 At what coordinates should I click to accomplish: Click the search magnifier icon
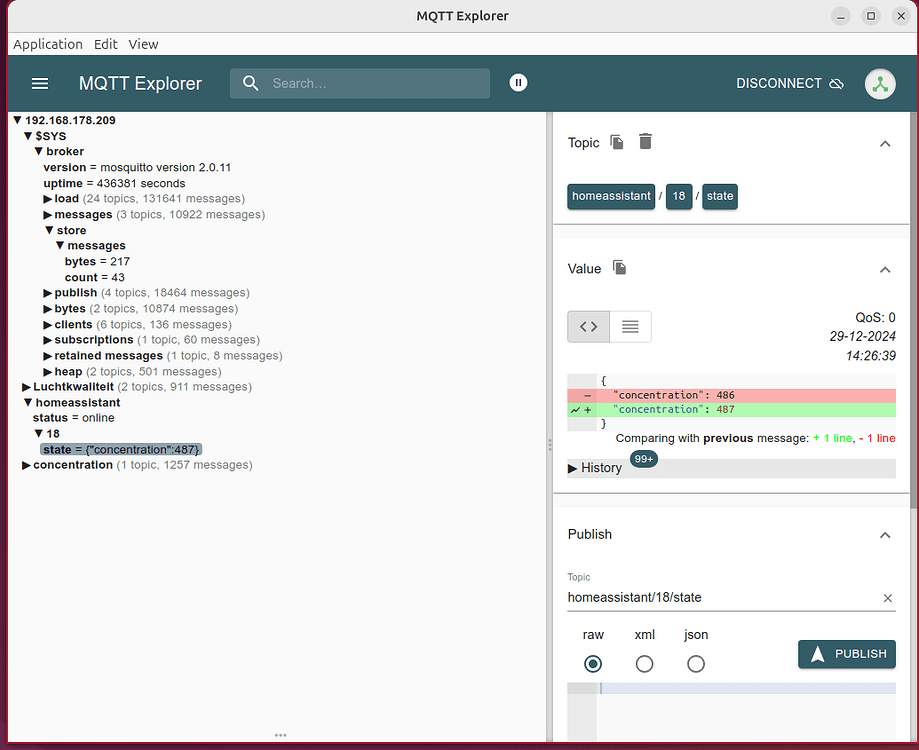click(251, 83)
